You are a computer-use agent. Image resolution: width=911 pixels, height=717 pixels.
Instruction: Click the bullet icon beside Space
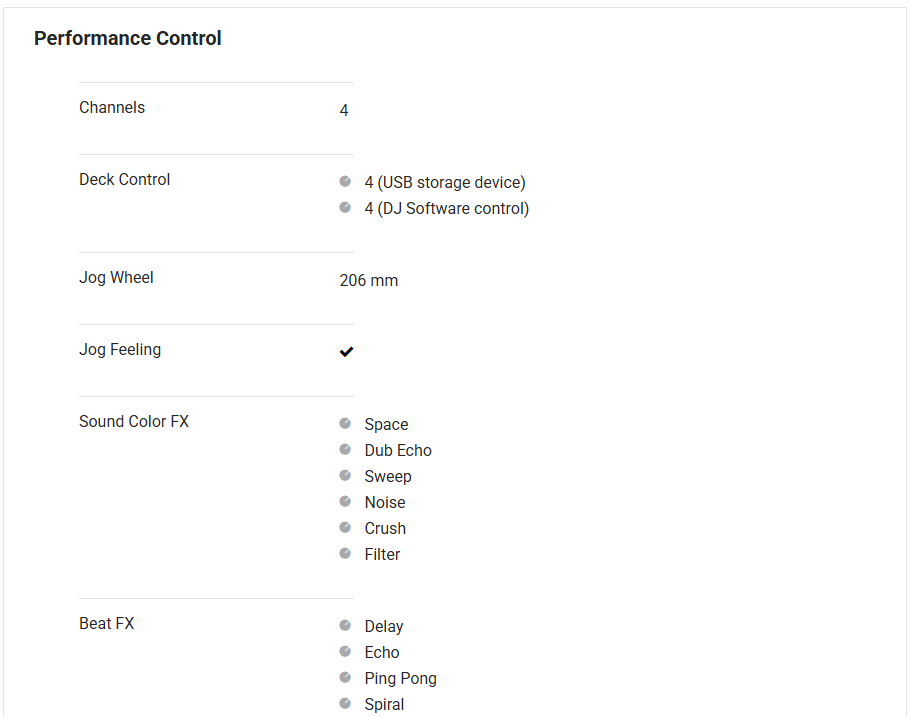tap(345, 424)
